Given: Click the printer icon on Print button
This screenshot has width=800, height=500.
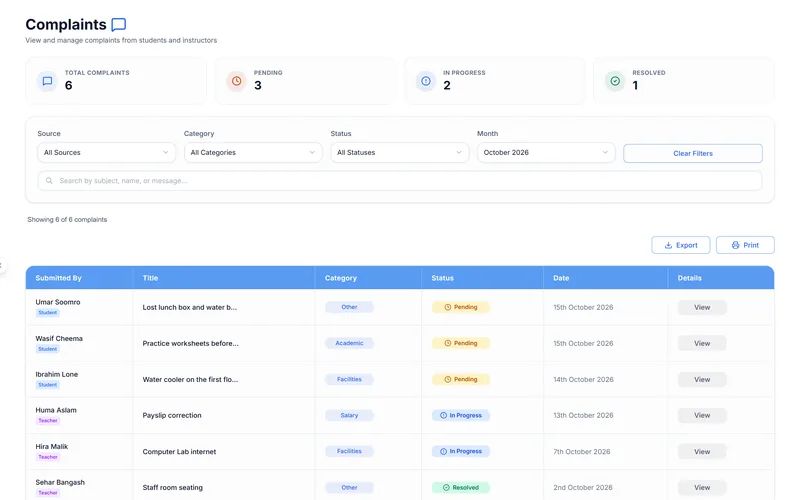Looking at the screenshot, I should point(735,245).
